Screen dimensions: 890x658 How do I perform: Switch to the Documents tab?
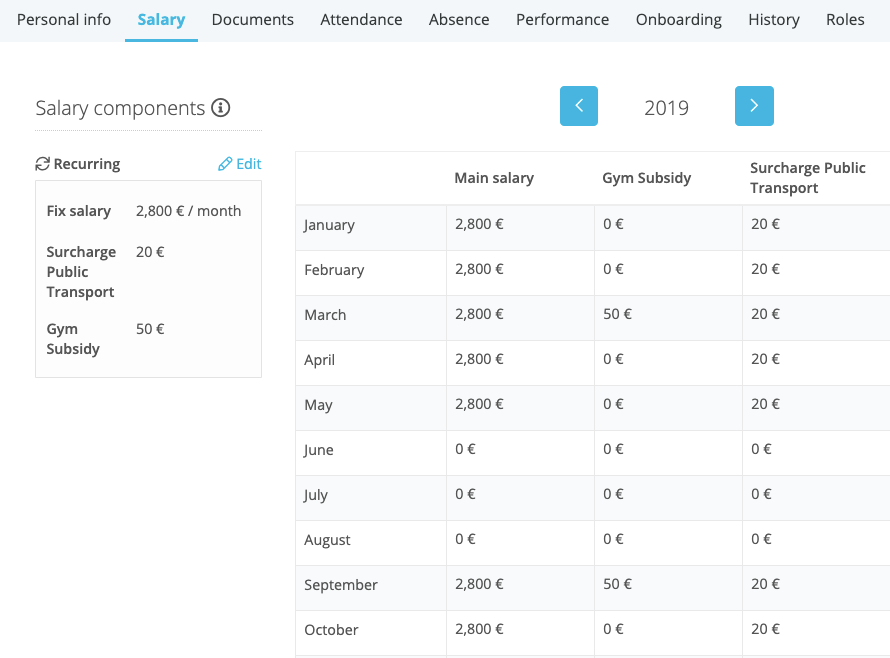pos(253,19)
